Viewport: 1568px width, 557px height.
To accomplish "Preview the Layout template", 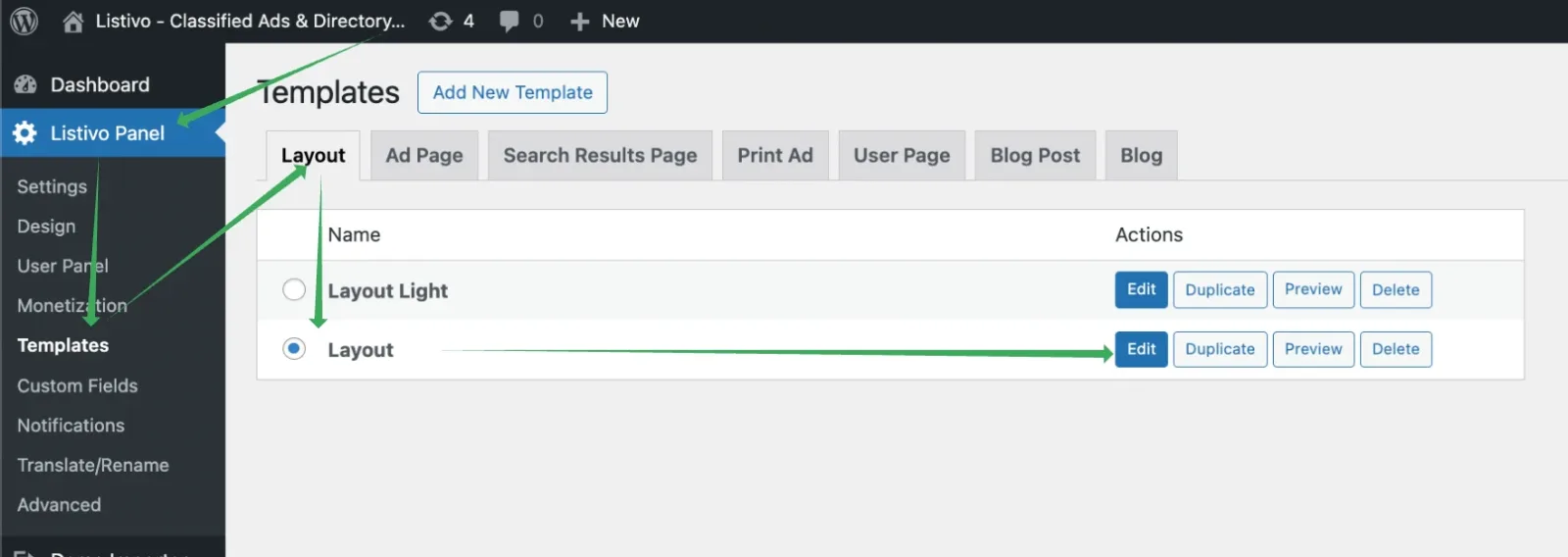I will [x=1313, y=349].
